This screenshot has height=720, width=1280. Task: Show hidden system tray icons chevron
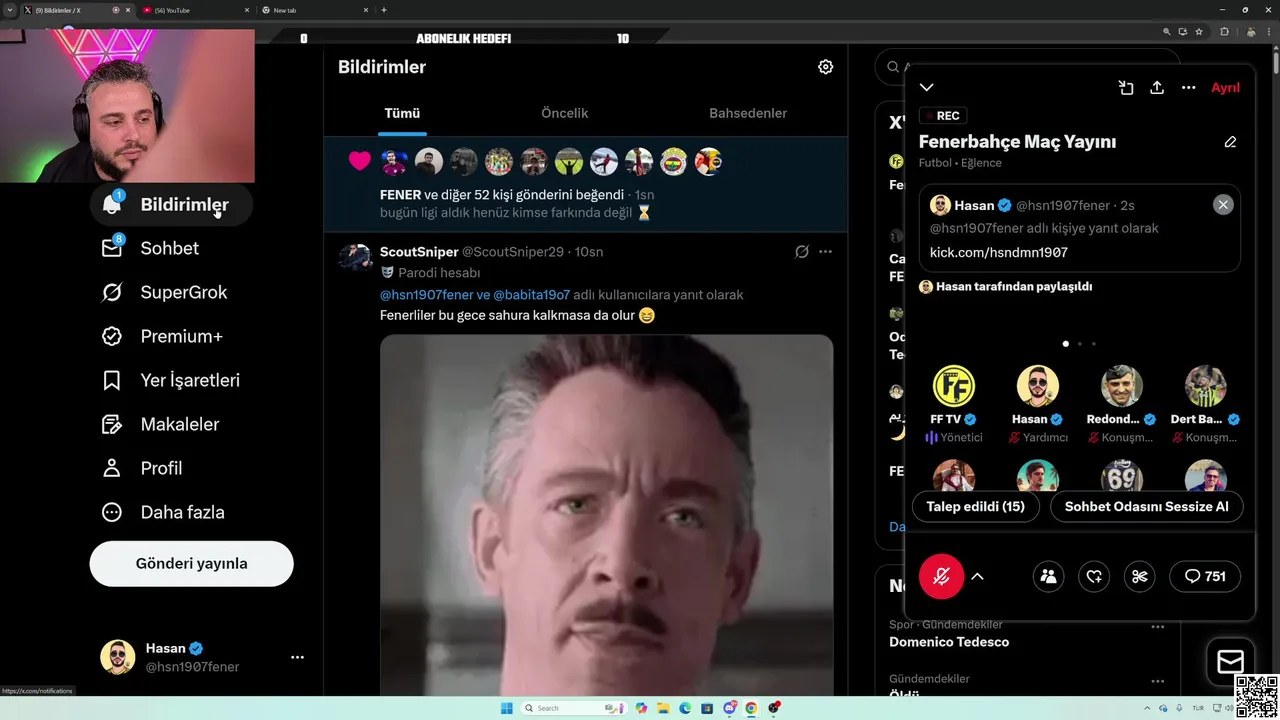tap(1146, 708)
